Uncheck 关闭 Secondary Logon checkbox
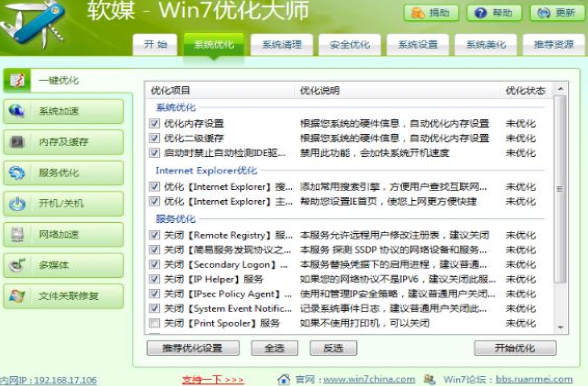588x386 pixels. click(154, 264)
